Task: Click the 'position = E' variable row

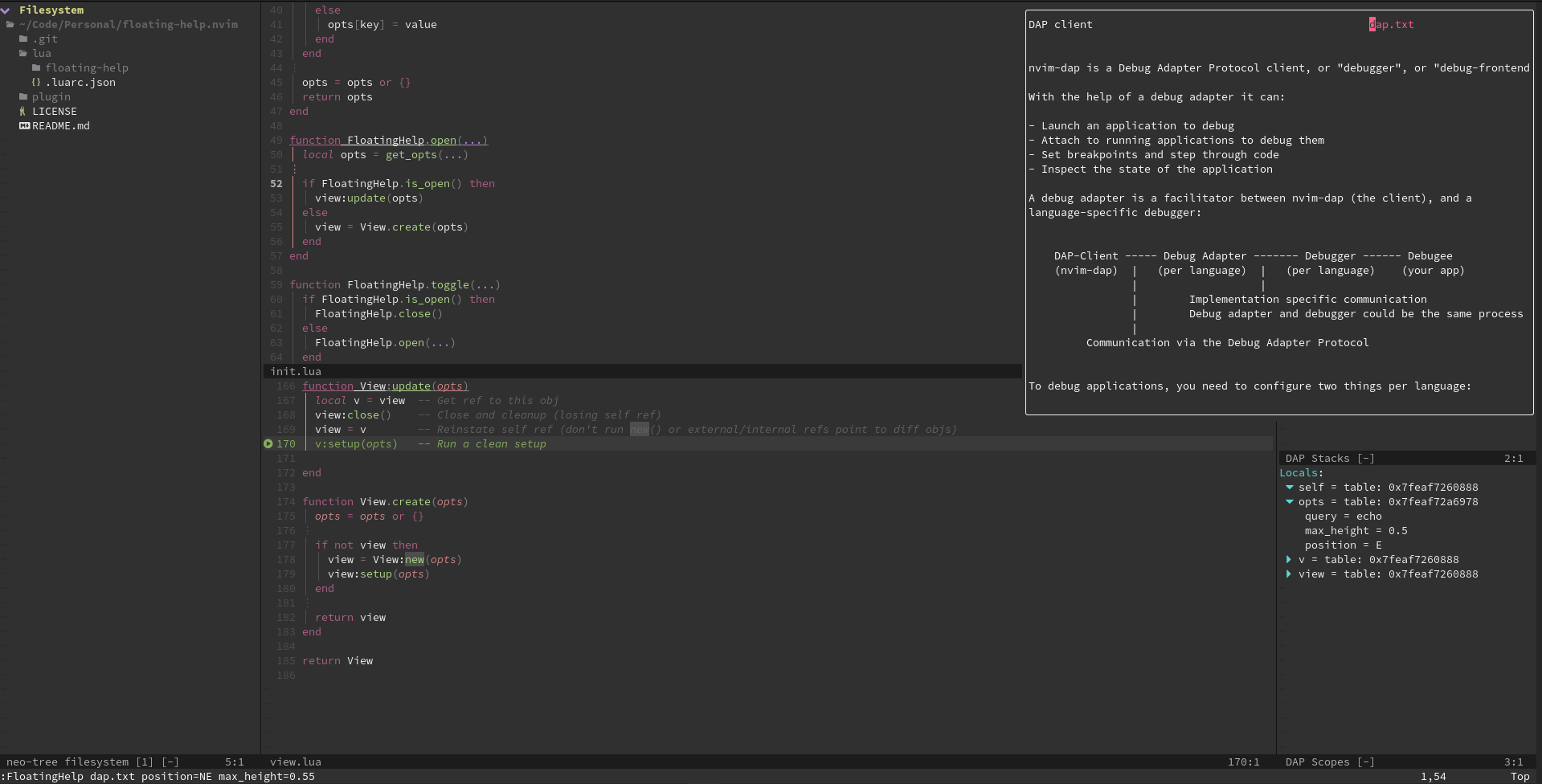Action: coord(1343,545)
